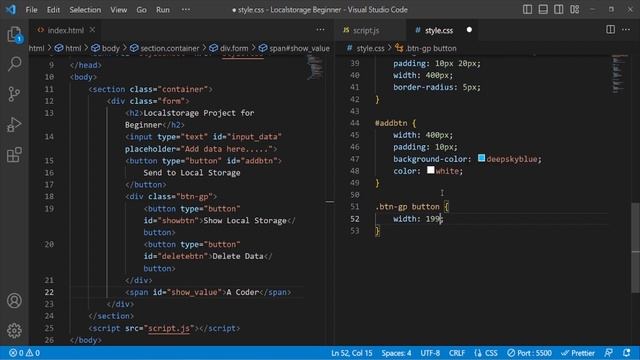The height and width of the screenshot is (360, 640).
Task: Open more actions for left editor group
Action: [x=320, y=29]
